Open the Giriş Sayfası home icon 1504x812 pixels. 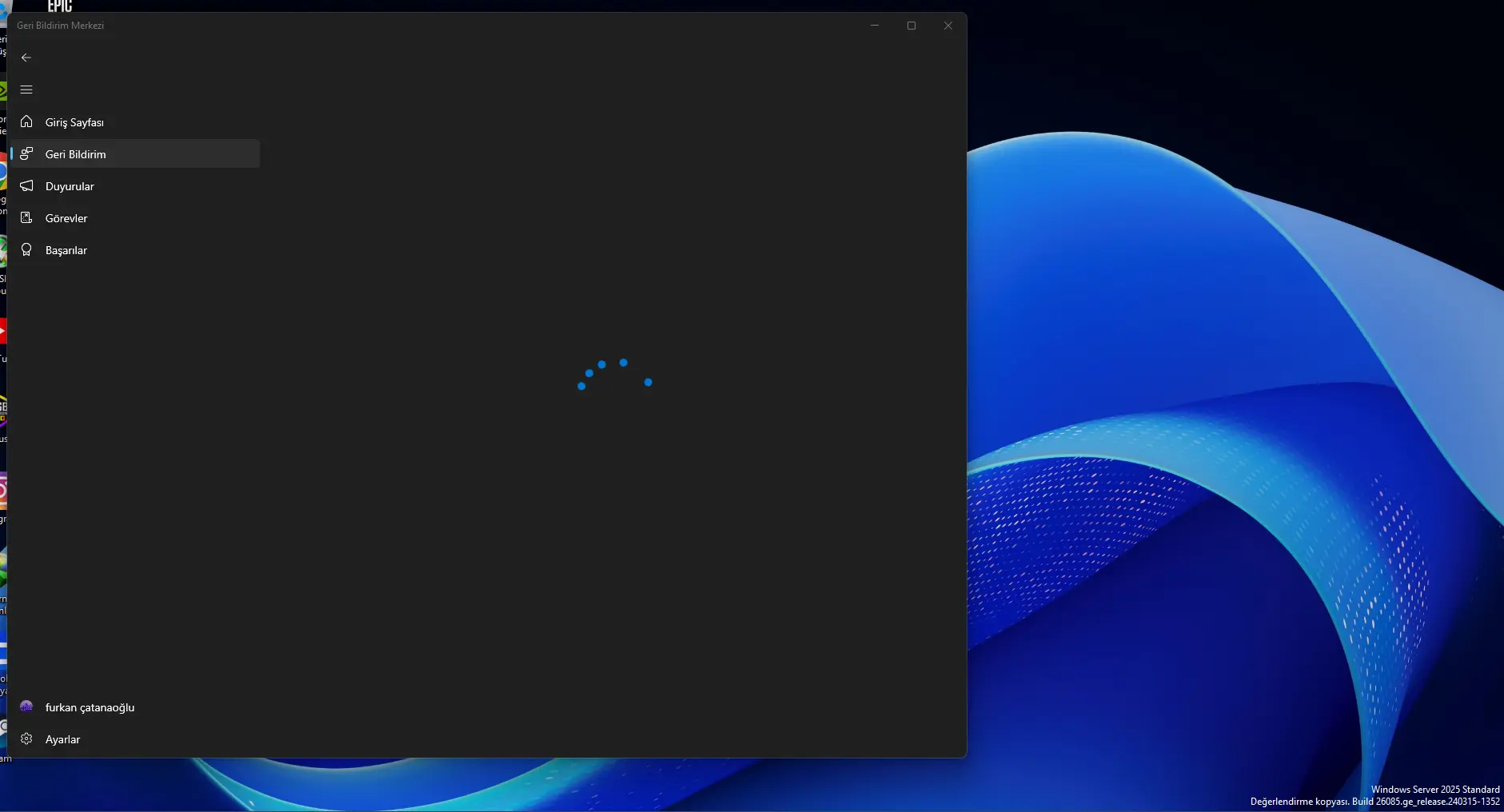(26, 121)
